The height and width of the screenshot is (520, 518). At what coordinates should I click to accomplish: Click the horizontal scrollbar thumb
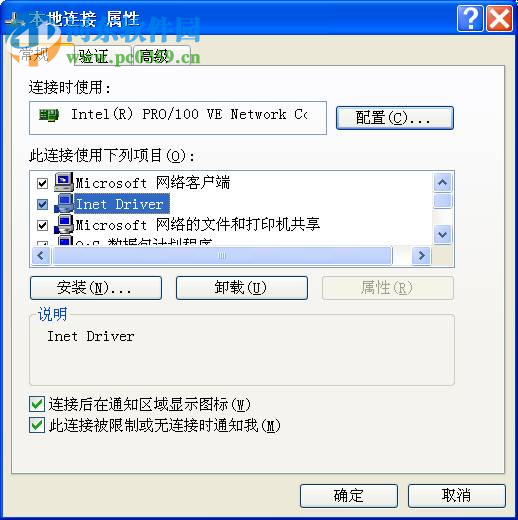point(222,256)
